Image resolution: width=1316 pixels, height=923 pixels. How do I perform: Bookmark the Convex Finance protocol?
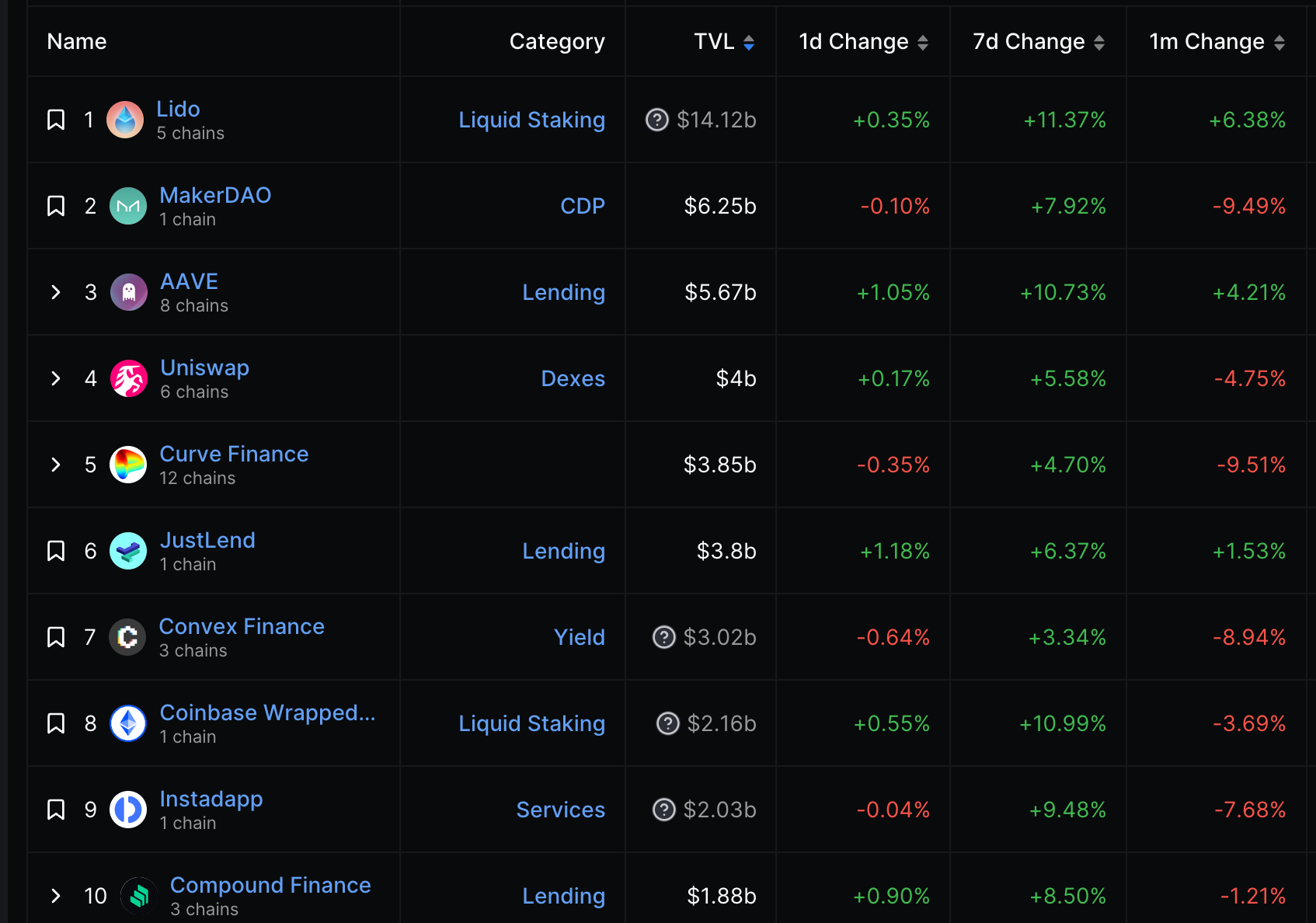coord(56,637)
